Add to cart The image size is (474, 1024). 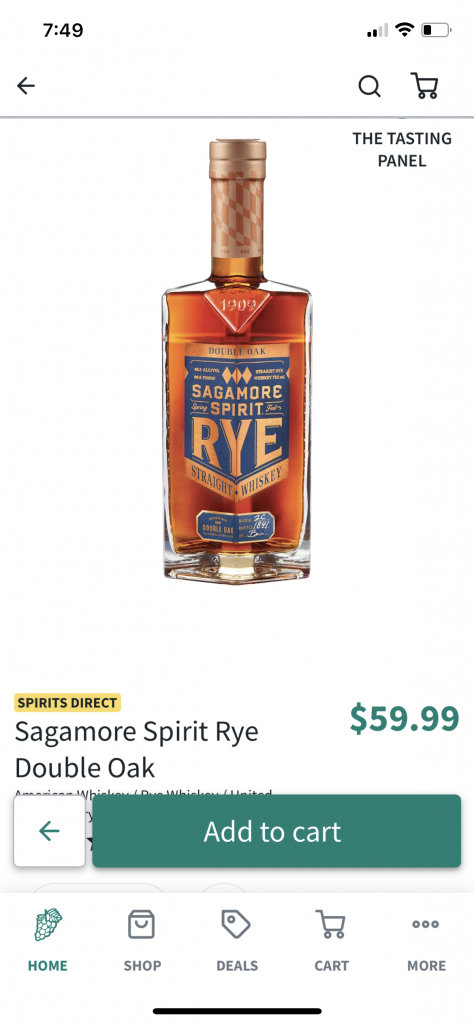tap(277, 831)
